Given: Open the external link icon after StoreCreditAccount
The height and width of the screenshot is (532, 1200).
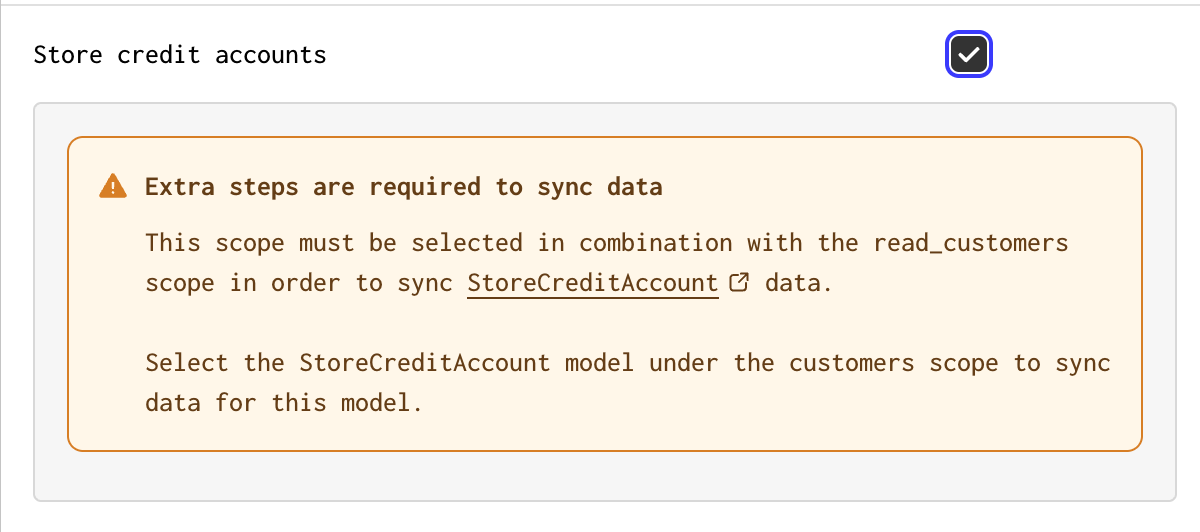Looking at the screenshot, I should pyautogui.click(x=739, y=283).
